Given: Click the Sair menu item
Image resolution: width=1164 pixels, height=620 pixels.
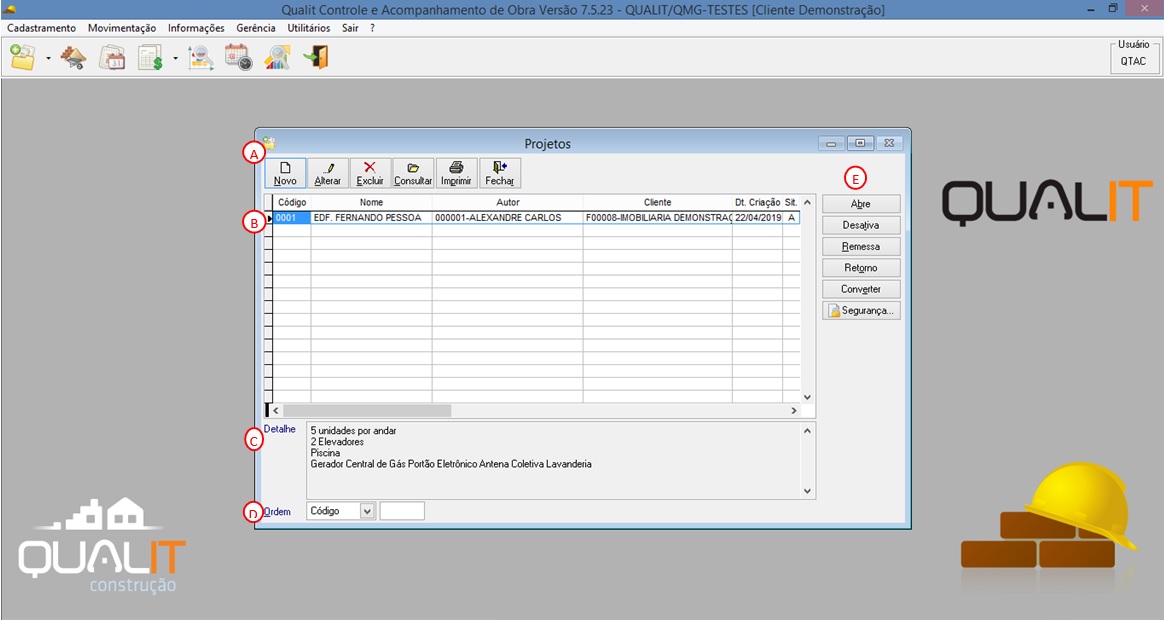Looking at the screenshot, I should (350, 27).
